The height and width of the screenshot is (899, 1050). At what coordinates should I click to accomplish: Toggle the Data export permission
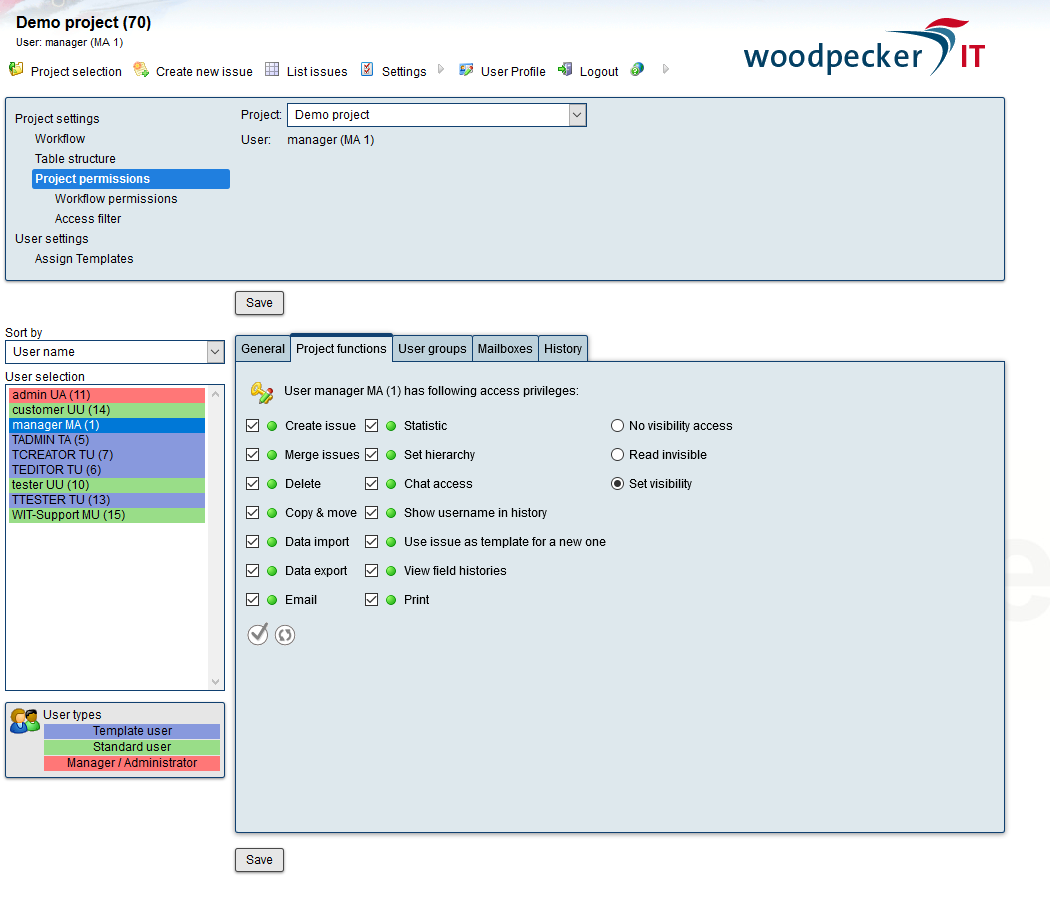253,570
